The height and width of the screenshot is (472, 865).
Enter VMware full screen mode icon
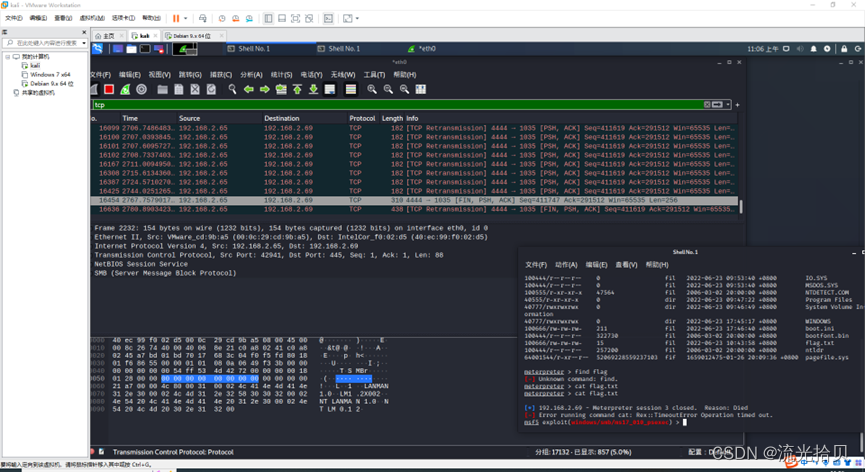click(296, 18)
